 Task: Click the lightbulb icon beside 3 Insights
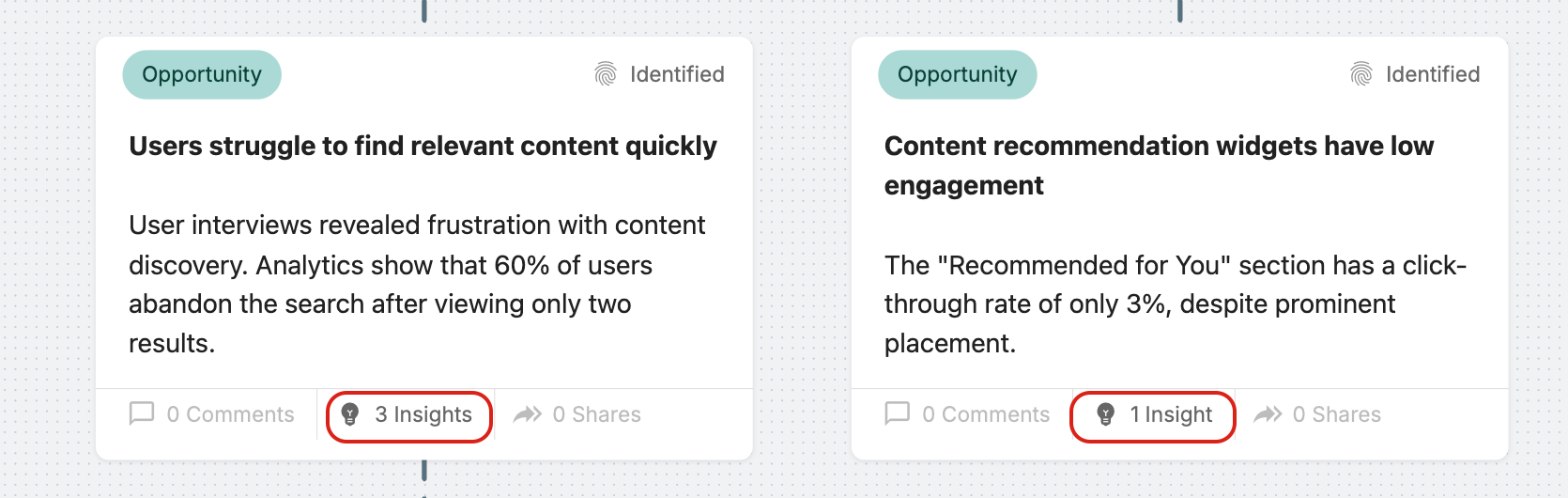(350, 414)
